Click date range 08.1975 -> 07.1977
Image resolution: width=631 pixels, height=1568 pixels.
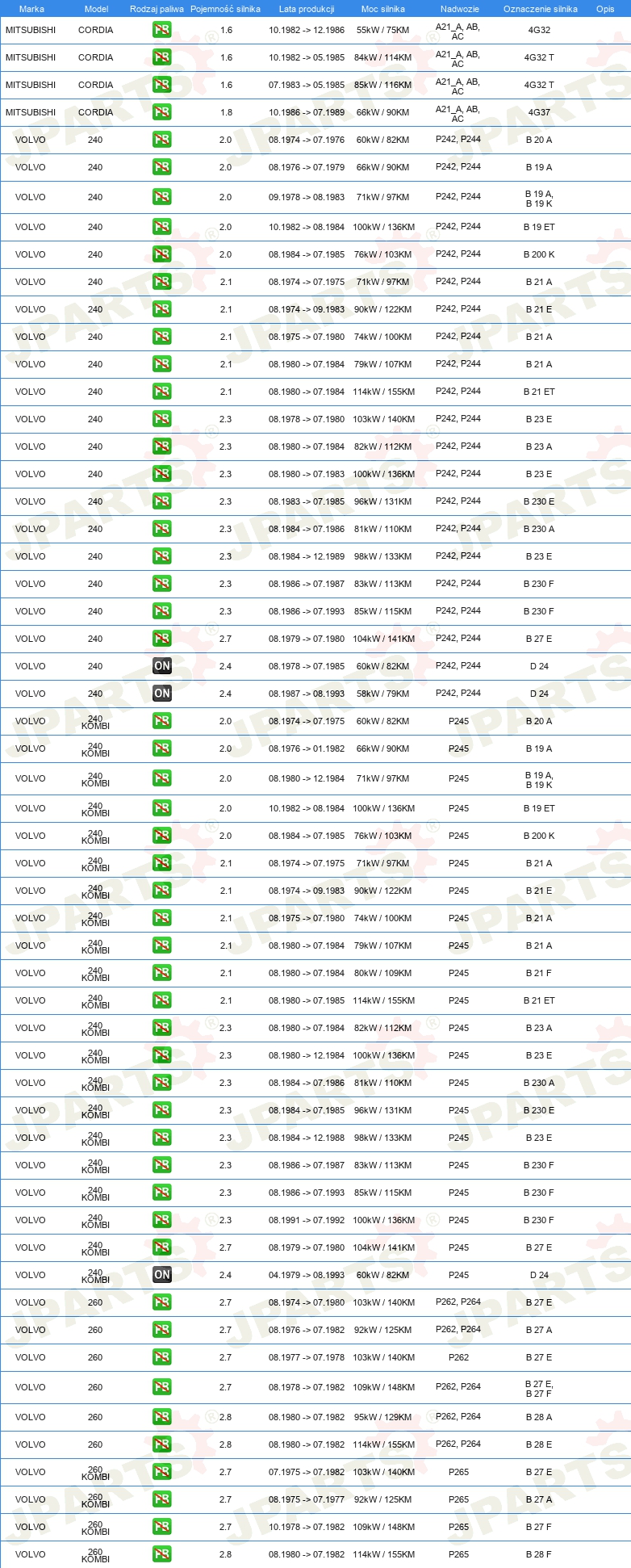pos(307,1499)
